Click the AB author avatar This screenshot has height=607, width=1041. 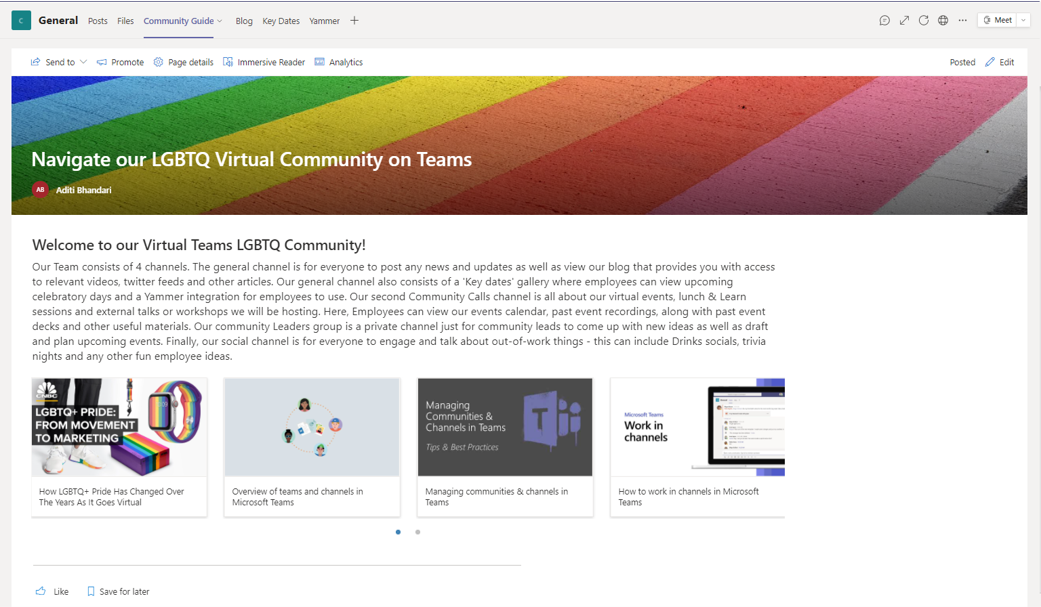click(40, 190)
